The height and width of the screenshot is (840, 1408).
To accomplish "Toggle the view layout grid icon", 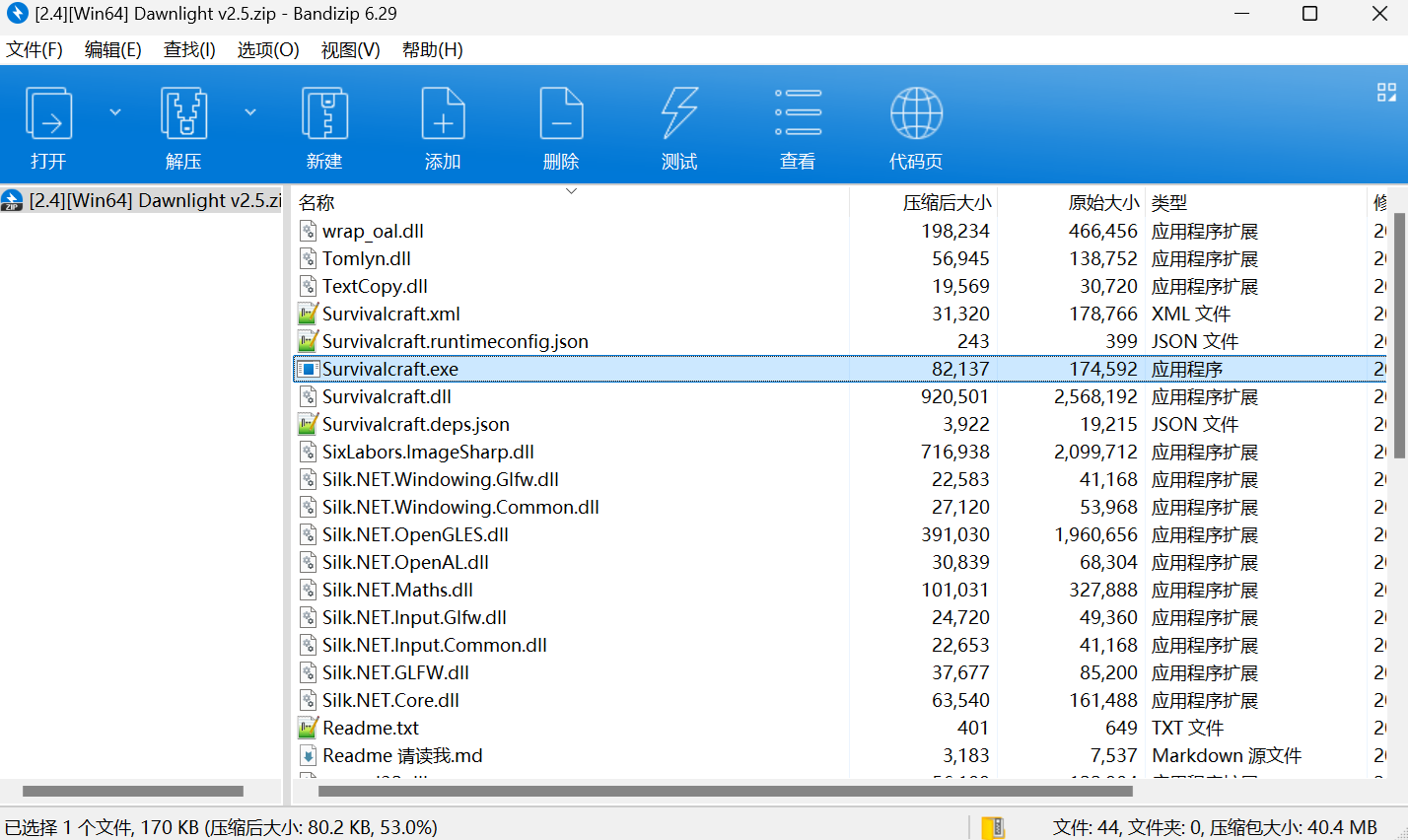I will point(1386,93).
